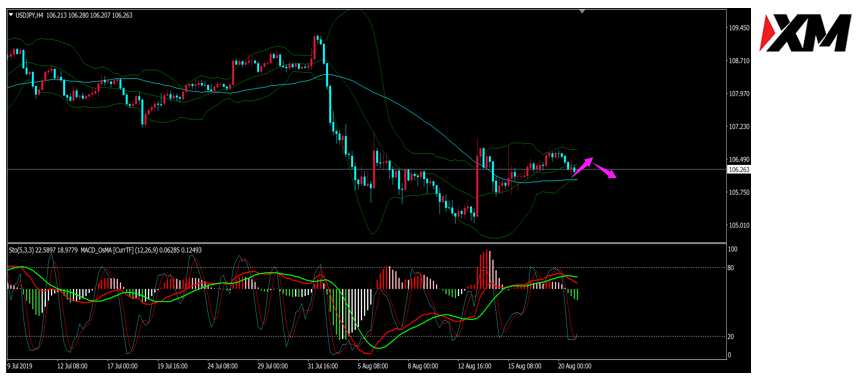Click the divider between price and indicator panes
859x381 pixels.
[366, 242]
